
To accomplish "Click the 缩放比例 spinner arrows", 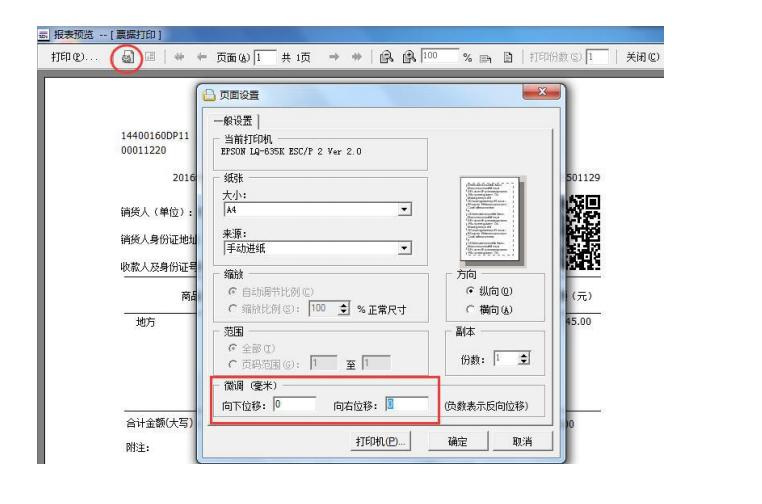I will click(344, 308).
